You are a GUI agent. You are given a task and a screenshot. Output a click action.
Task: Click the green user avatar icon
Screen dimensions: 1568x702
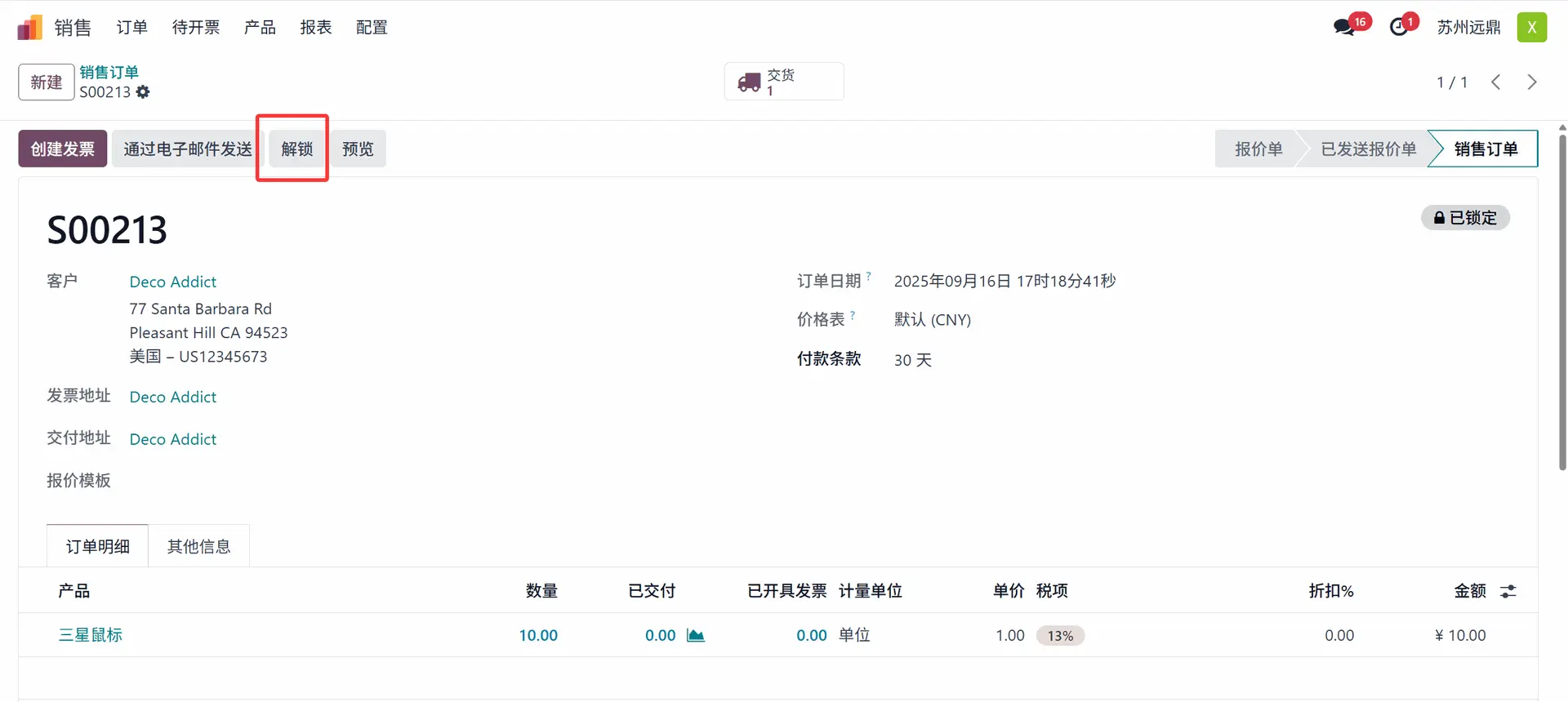(1531, 28)
